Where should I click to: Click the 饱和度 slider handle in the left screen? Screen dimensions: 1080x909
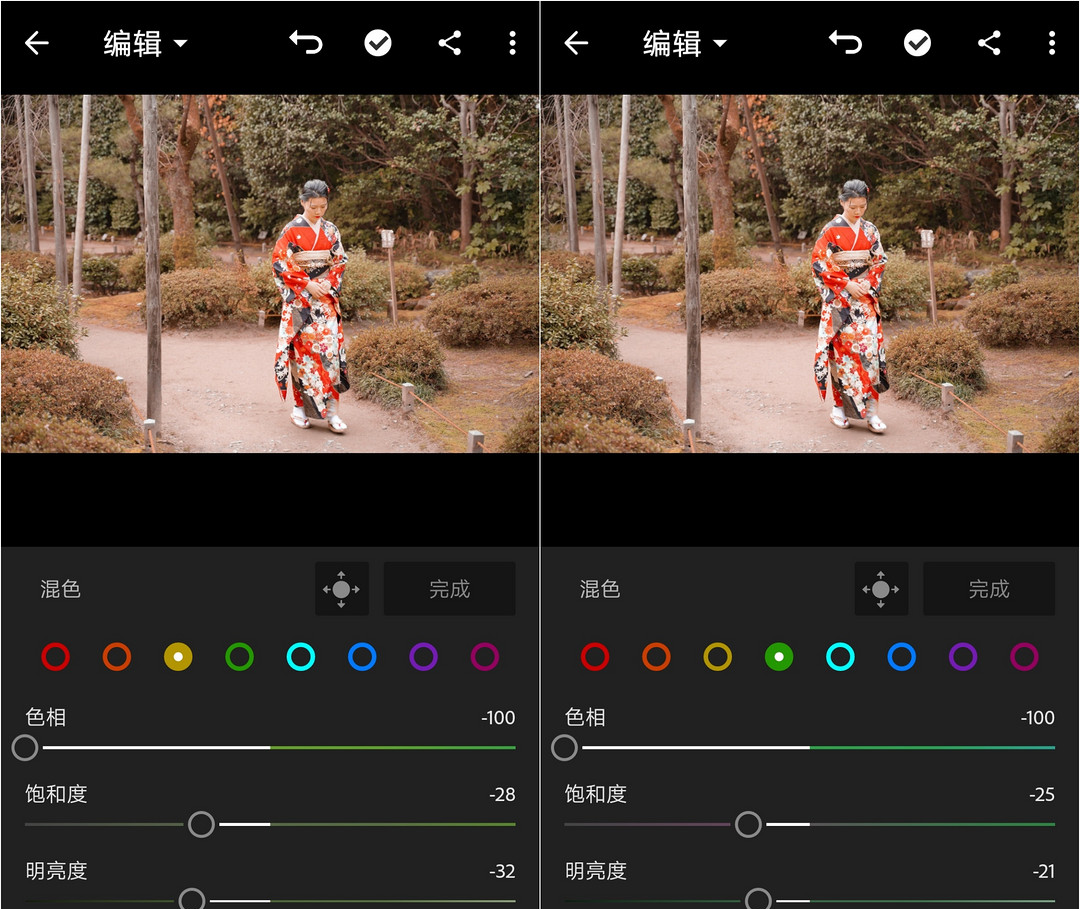click(x=202, y=824)
